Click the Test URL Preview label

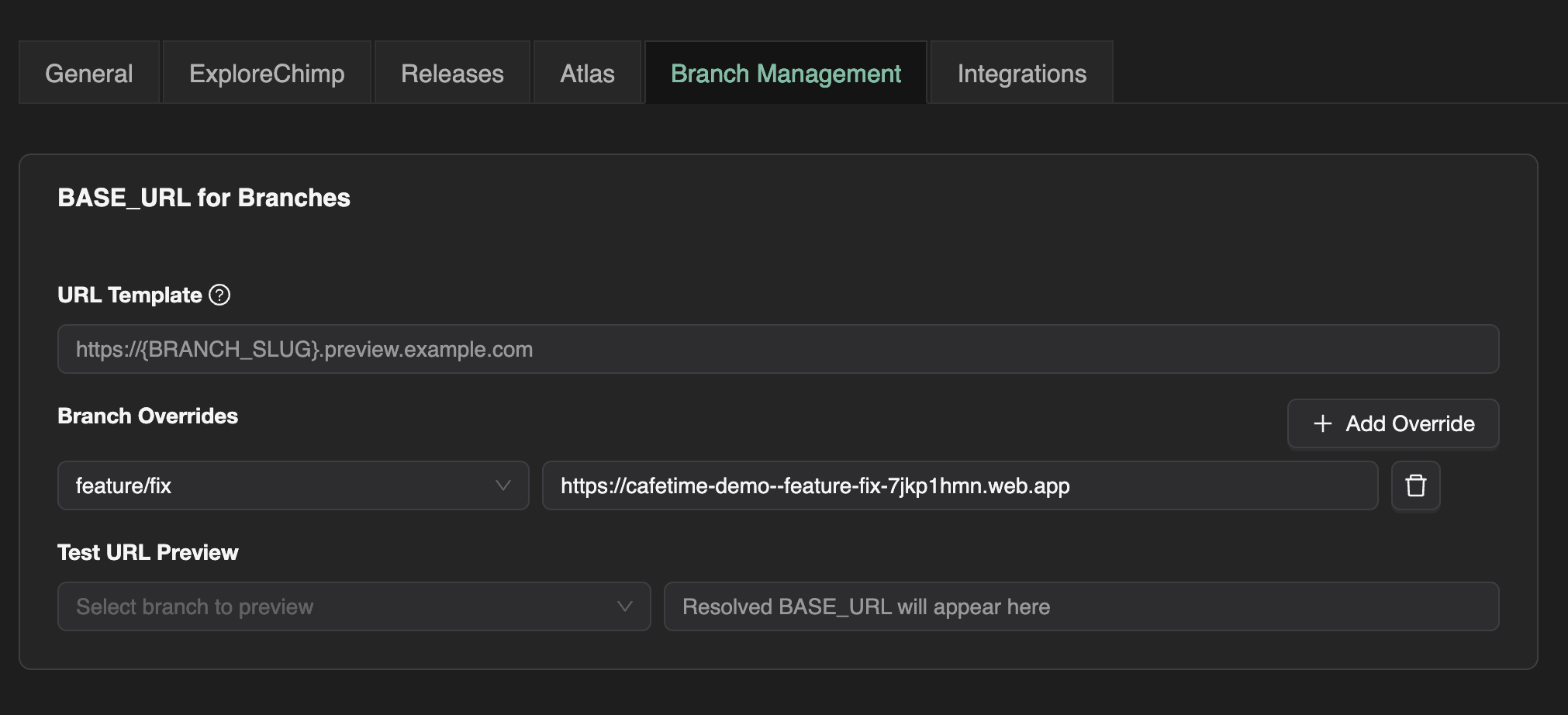point(148,551)
